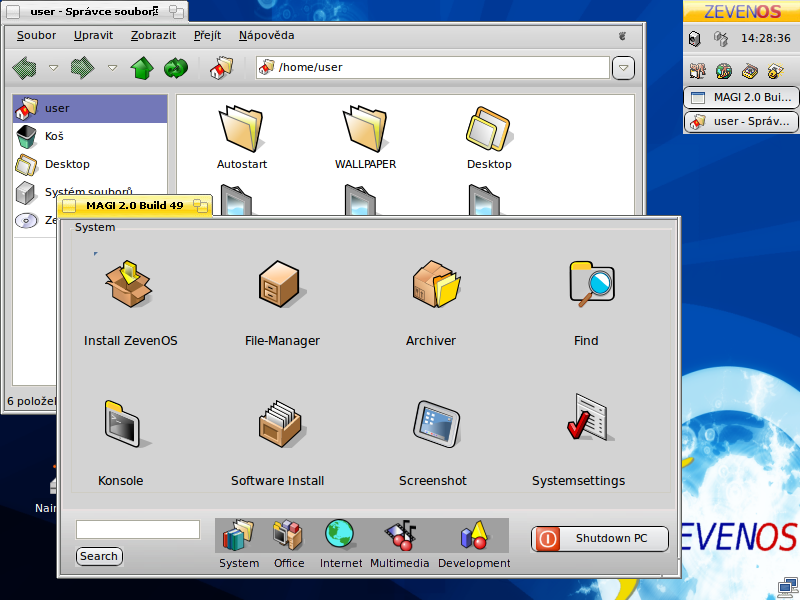
Task: Select the Autostart folder
Action: pyautogui.click(x=241, y=137)
